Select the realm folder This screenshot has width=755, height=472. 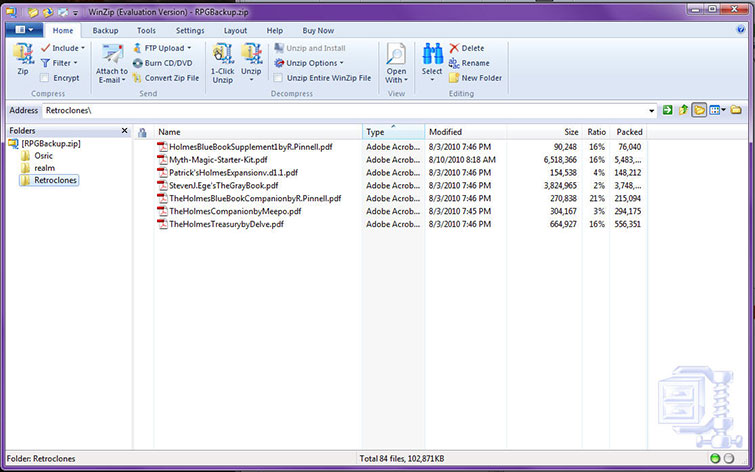pos(38,168)
